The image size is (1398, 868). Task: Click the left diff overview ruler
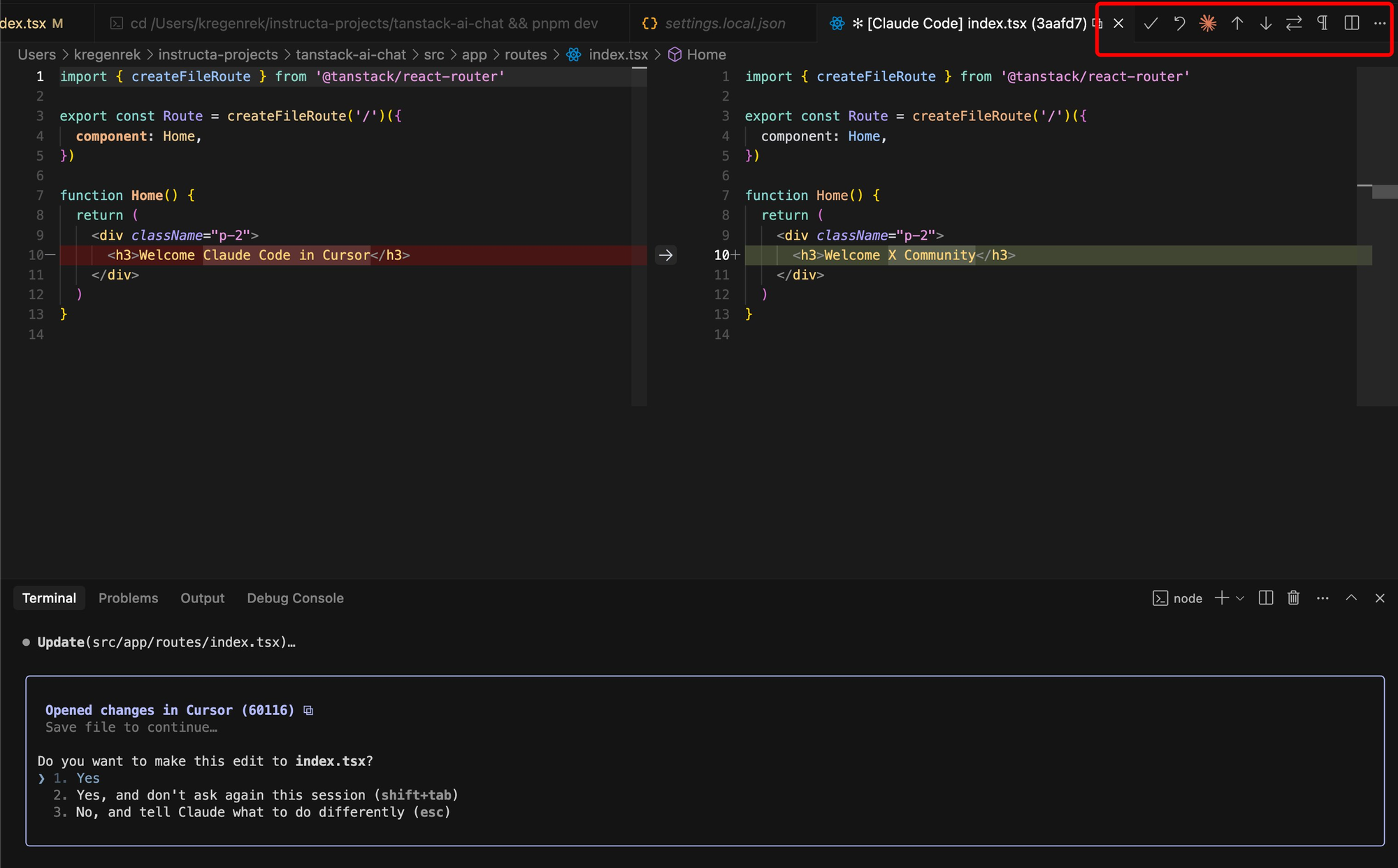coord(639,236)
